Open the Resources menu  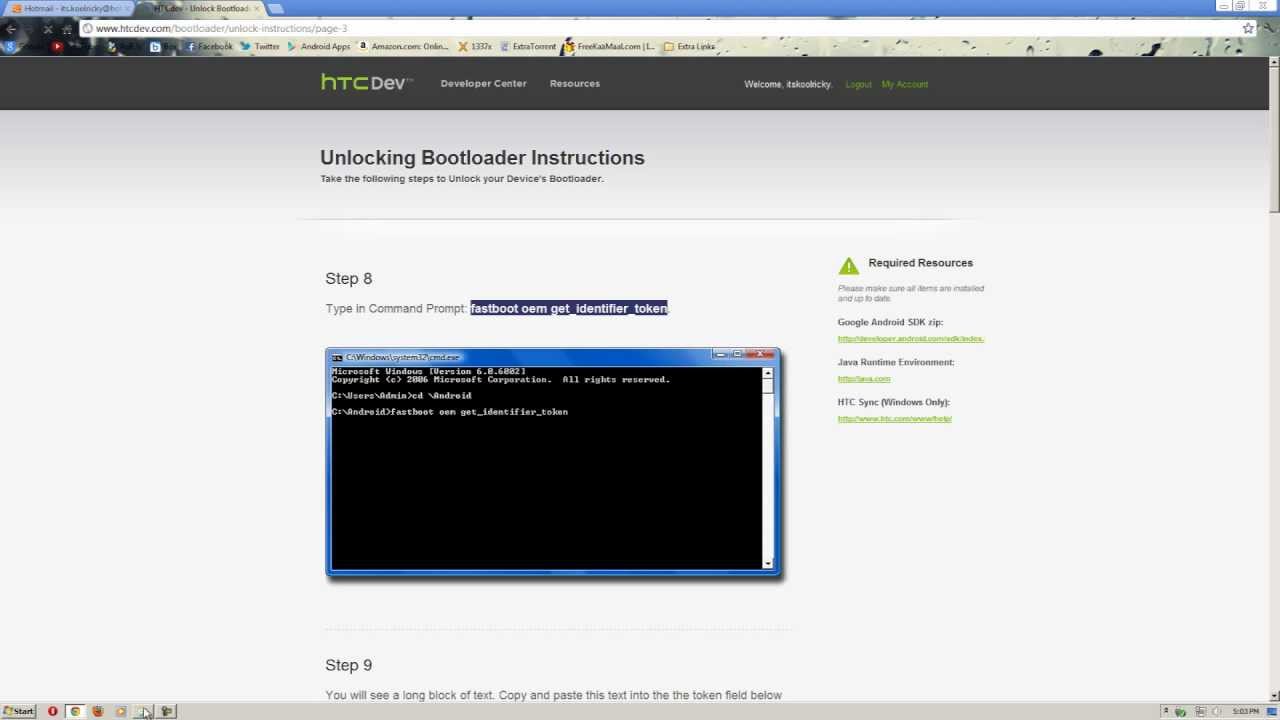click(575, 83)
